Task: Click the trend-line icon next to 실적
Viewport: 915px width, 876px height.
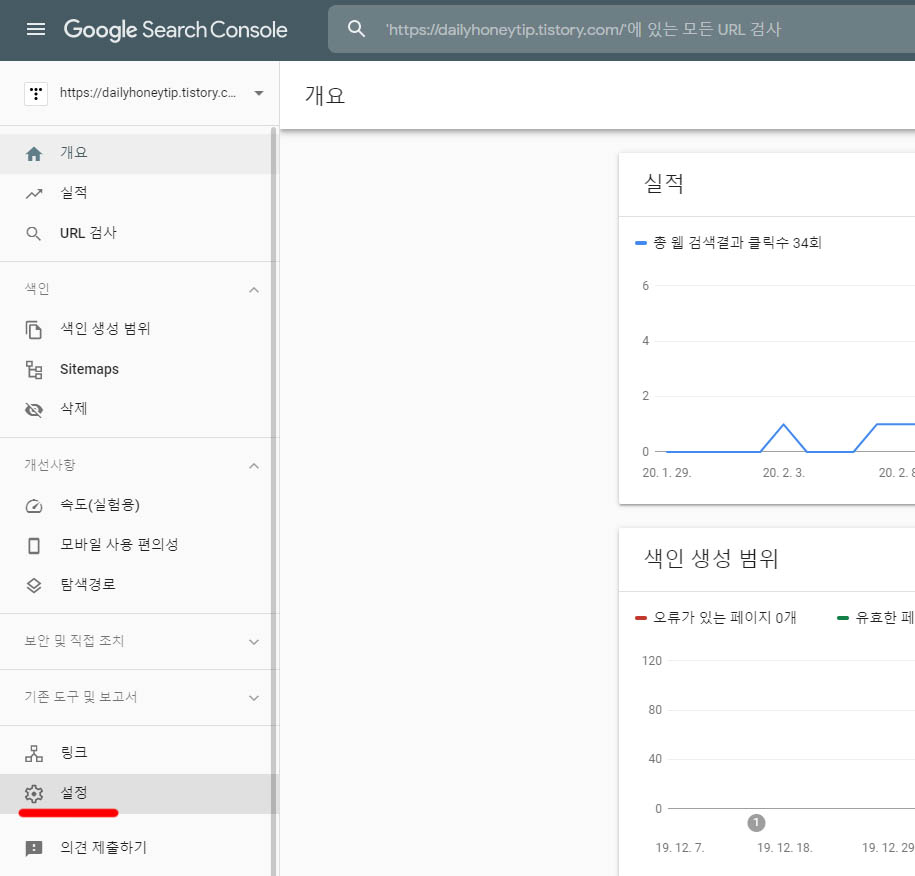Action: 34,194
